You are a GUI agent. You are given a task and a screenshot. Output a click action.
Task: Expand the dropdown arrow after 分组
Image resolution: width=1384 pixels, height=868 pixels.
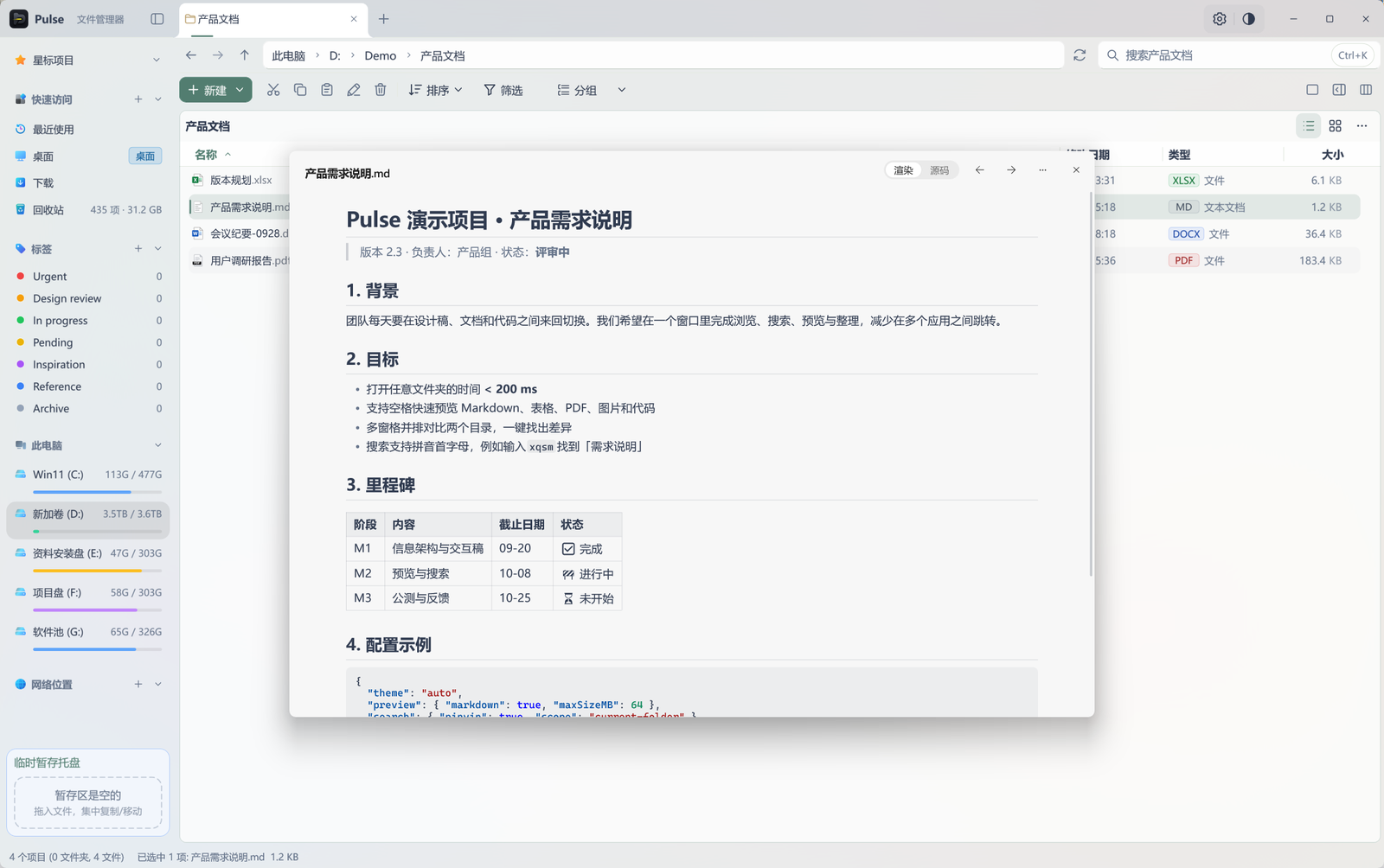click(x=621, y=90)
